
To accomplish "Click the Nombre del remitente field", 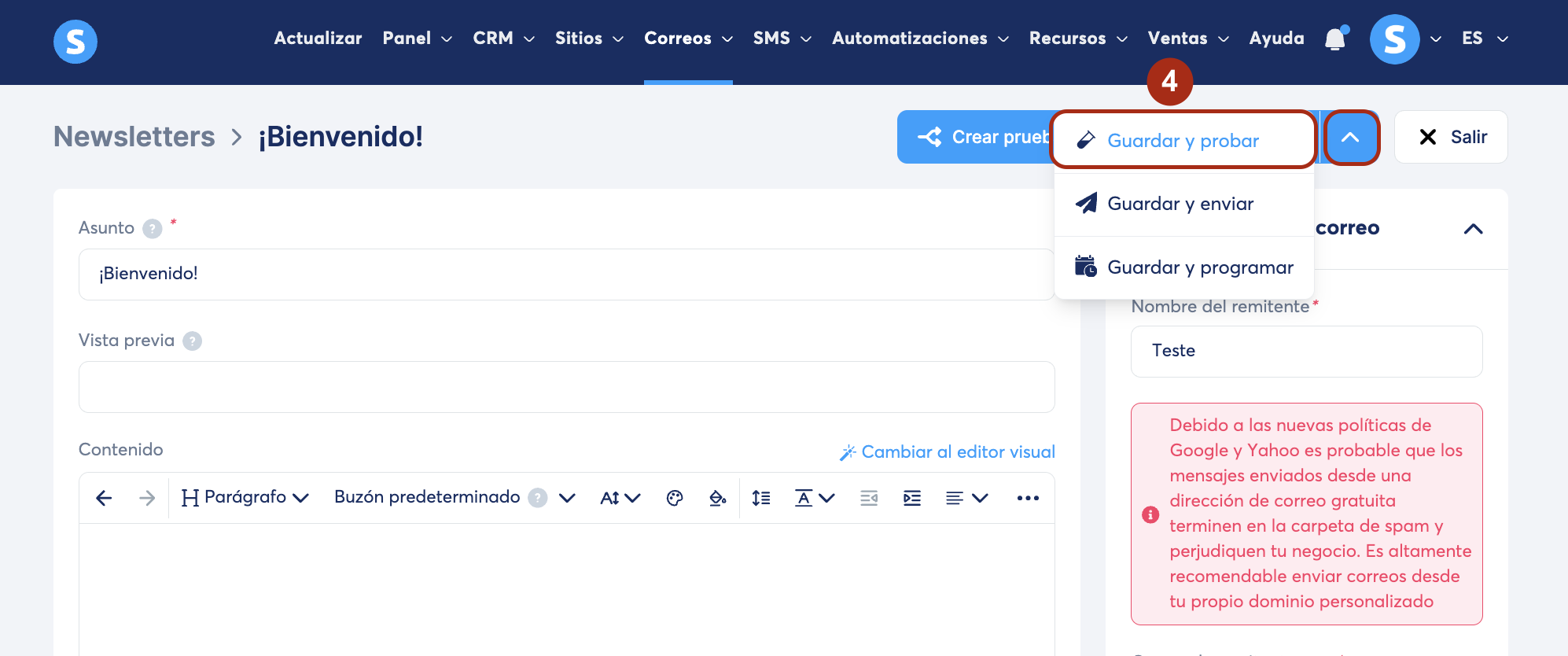I will point(1306,352).
